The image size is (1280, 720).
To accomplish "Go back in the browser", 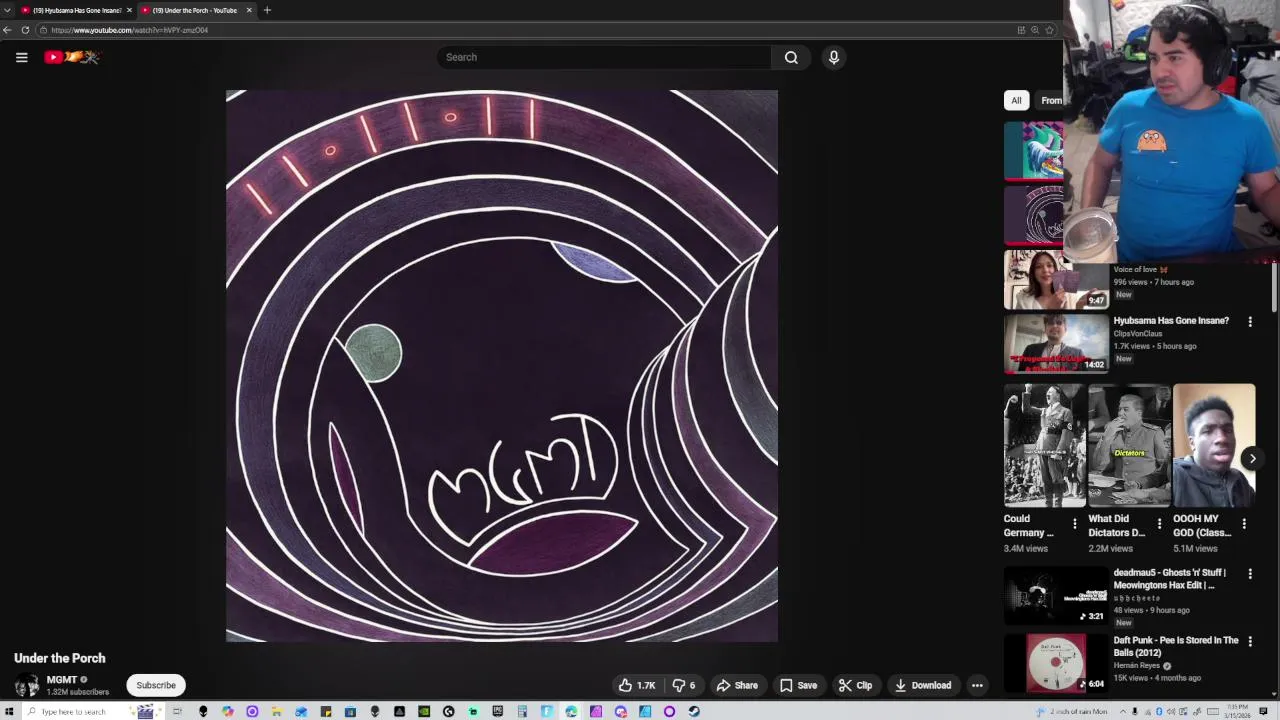I will point(7,30).
